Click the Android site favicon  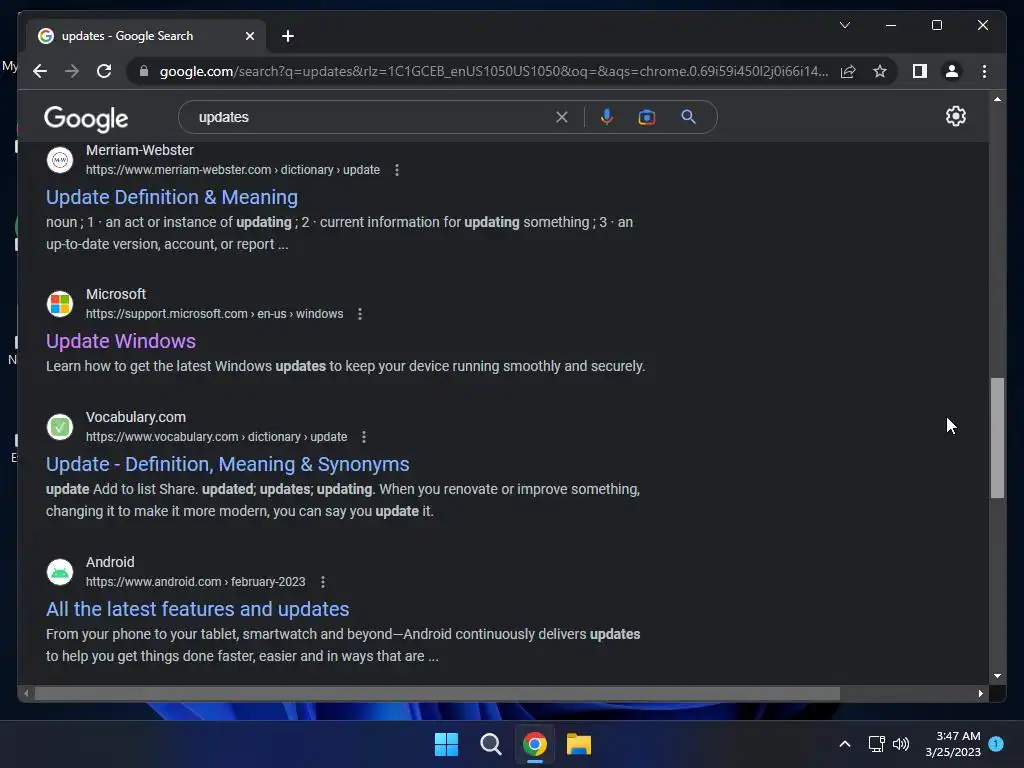(x=60, y=572)
